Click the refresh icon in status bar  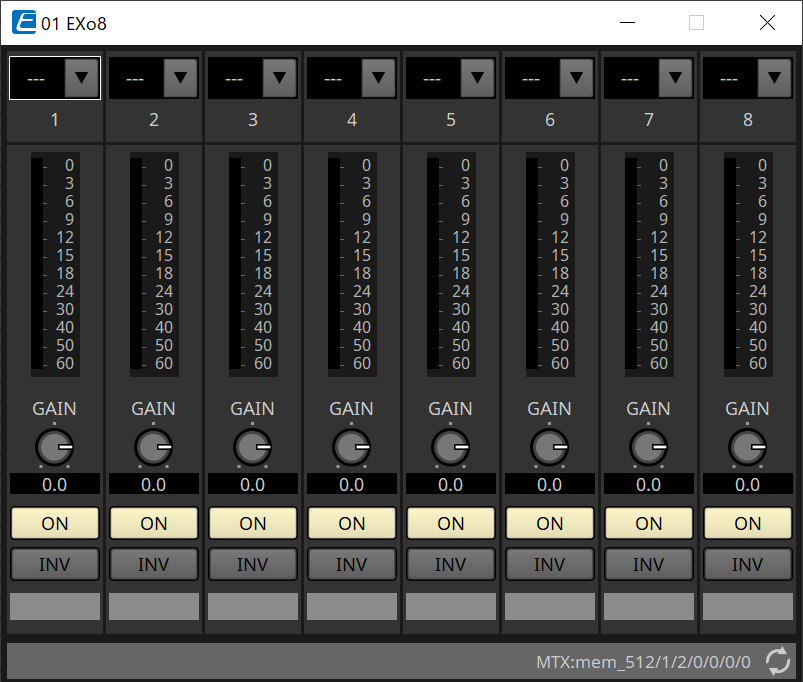[x=777, y=660]
